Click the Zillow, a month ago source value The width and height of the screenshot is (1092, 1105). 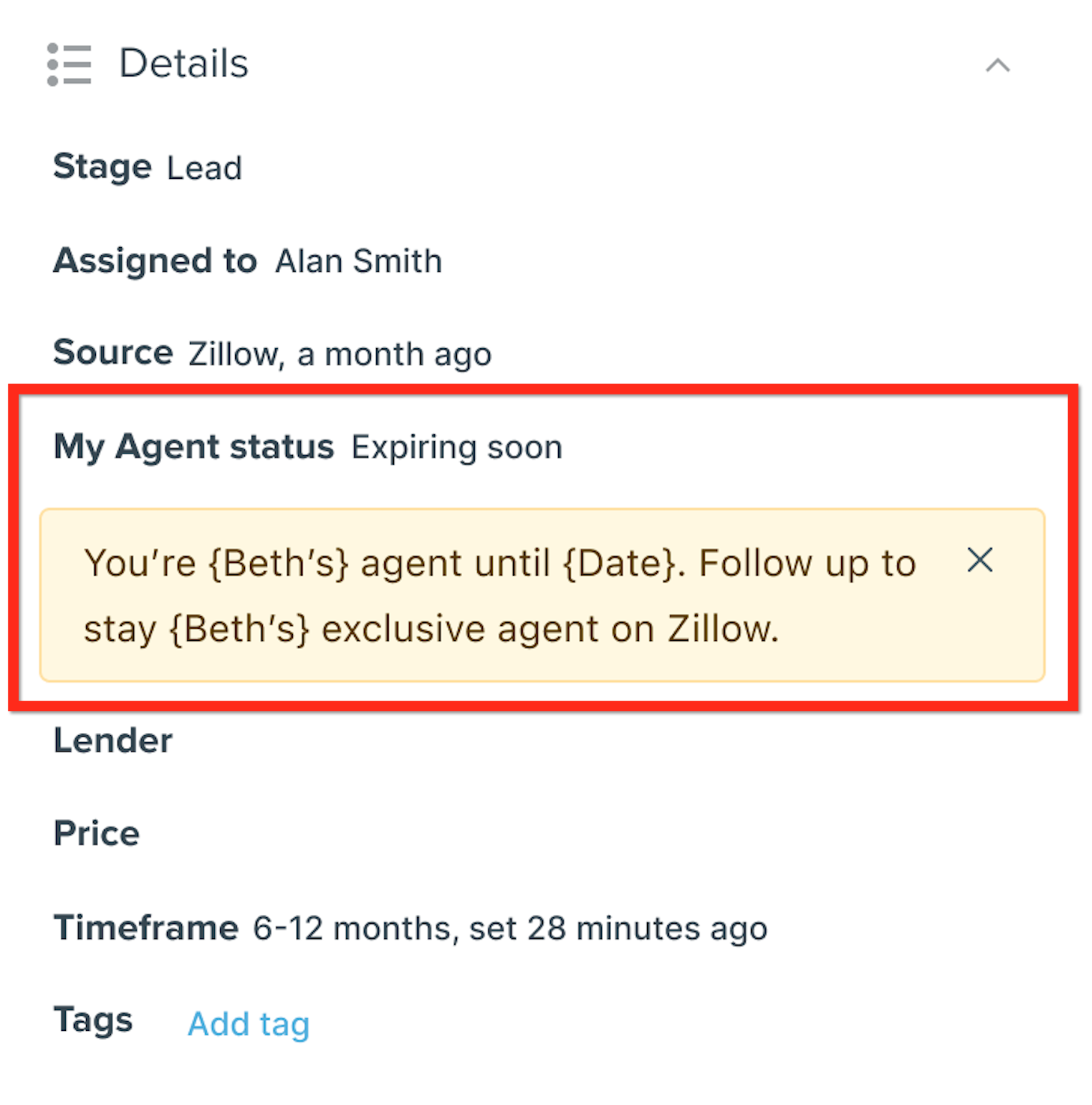(340, 354)
